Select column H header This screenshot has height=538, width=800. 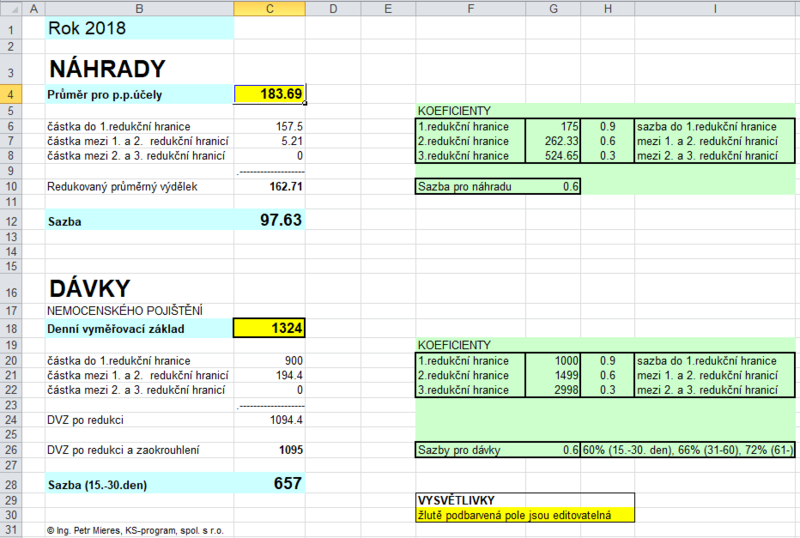tap(608, 9)
